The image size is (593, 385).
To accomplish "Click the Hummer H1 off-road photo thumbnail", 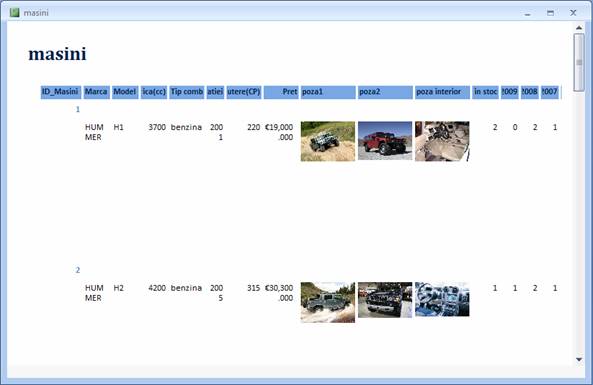I will coord(328,141).
